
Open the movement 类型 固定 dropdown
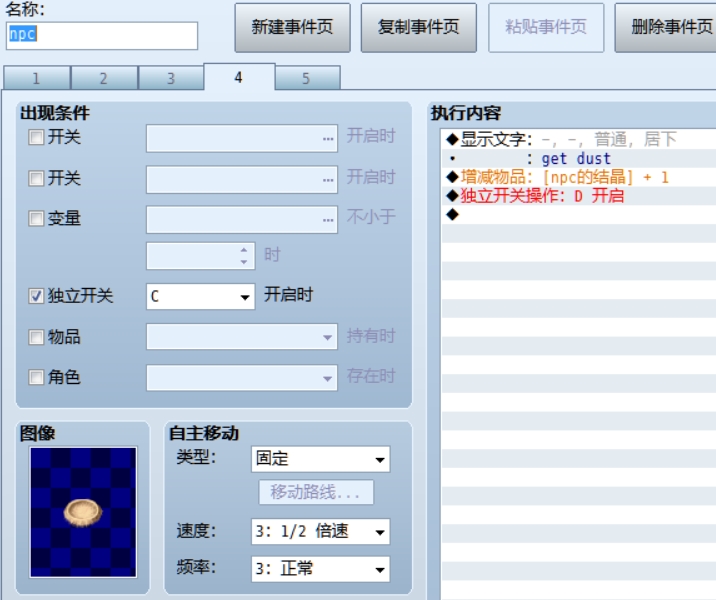(321, 459)
